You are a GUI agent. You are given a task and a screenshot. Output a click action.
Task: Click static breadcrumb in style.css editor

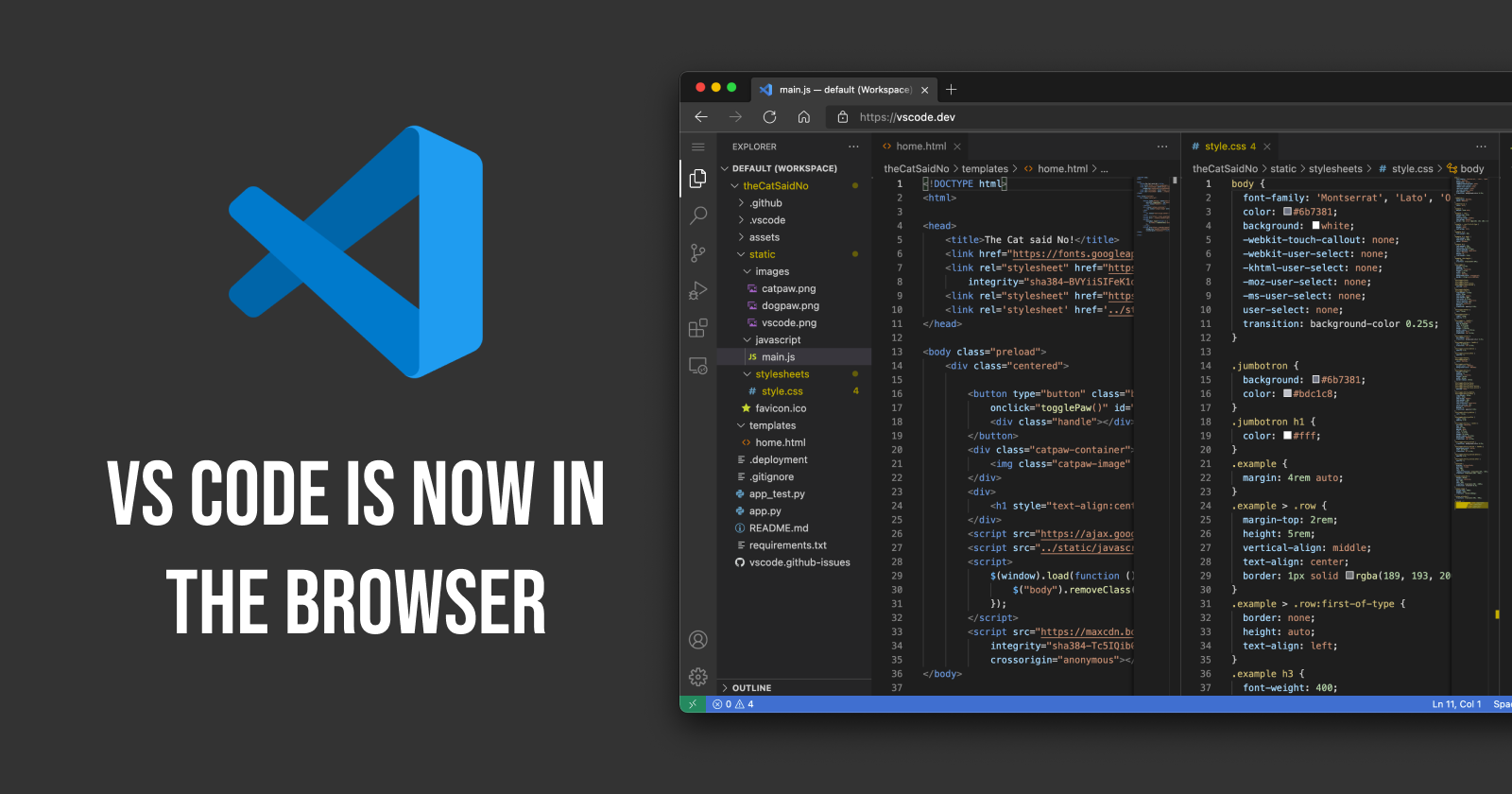(x=1283, y=169)
